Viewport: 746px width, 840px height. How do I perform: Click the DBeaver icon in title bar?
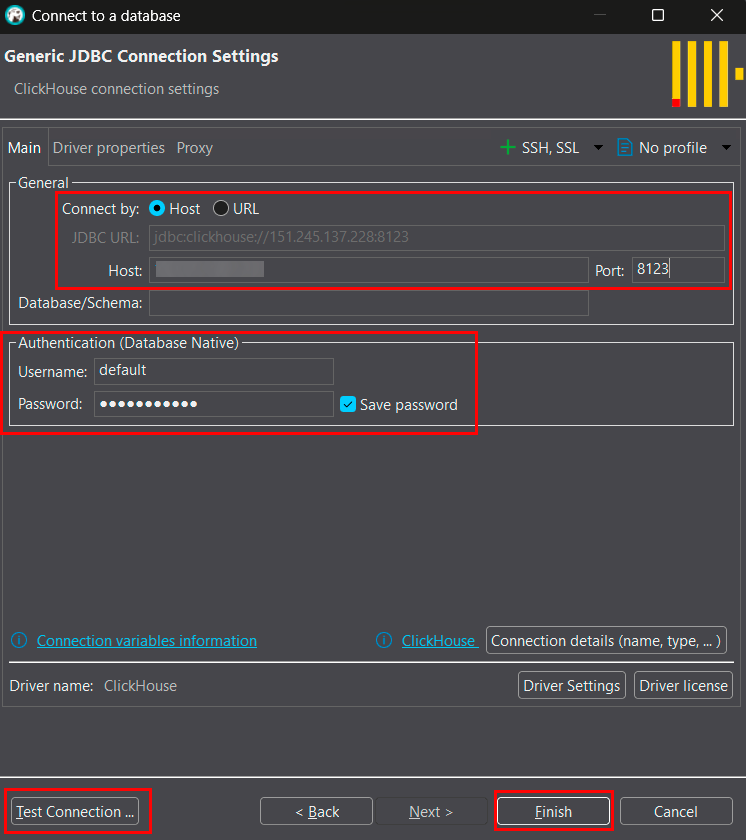click(x=15, y=16)
